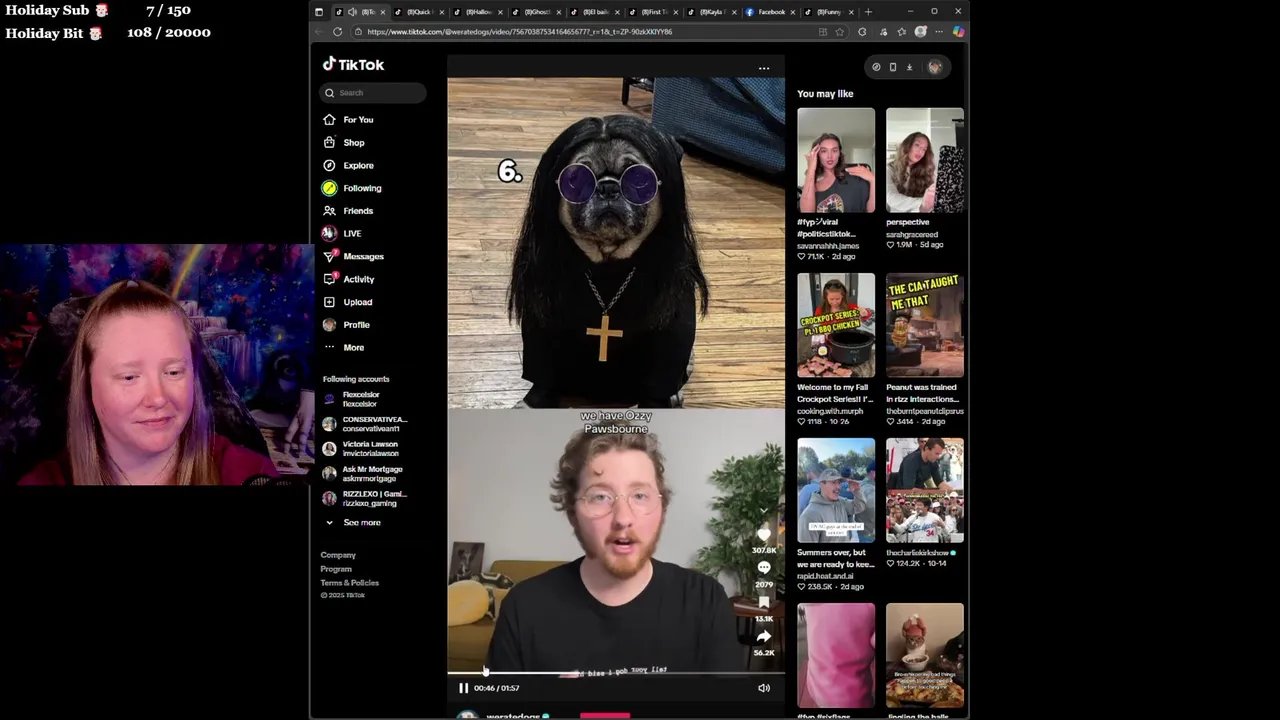The height and width of the screenshot is (720, 1280).
Task: Open the tab actions menu icon
Action: point(319,12)
